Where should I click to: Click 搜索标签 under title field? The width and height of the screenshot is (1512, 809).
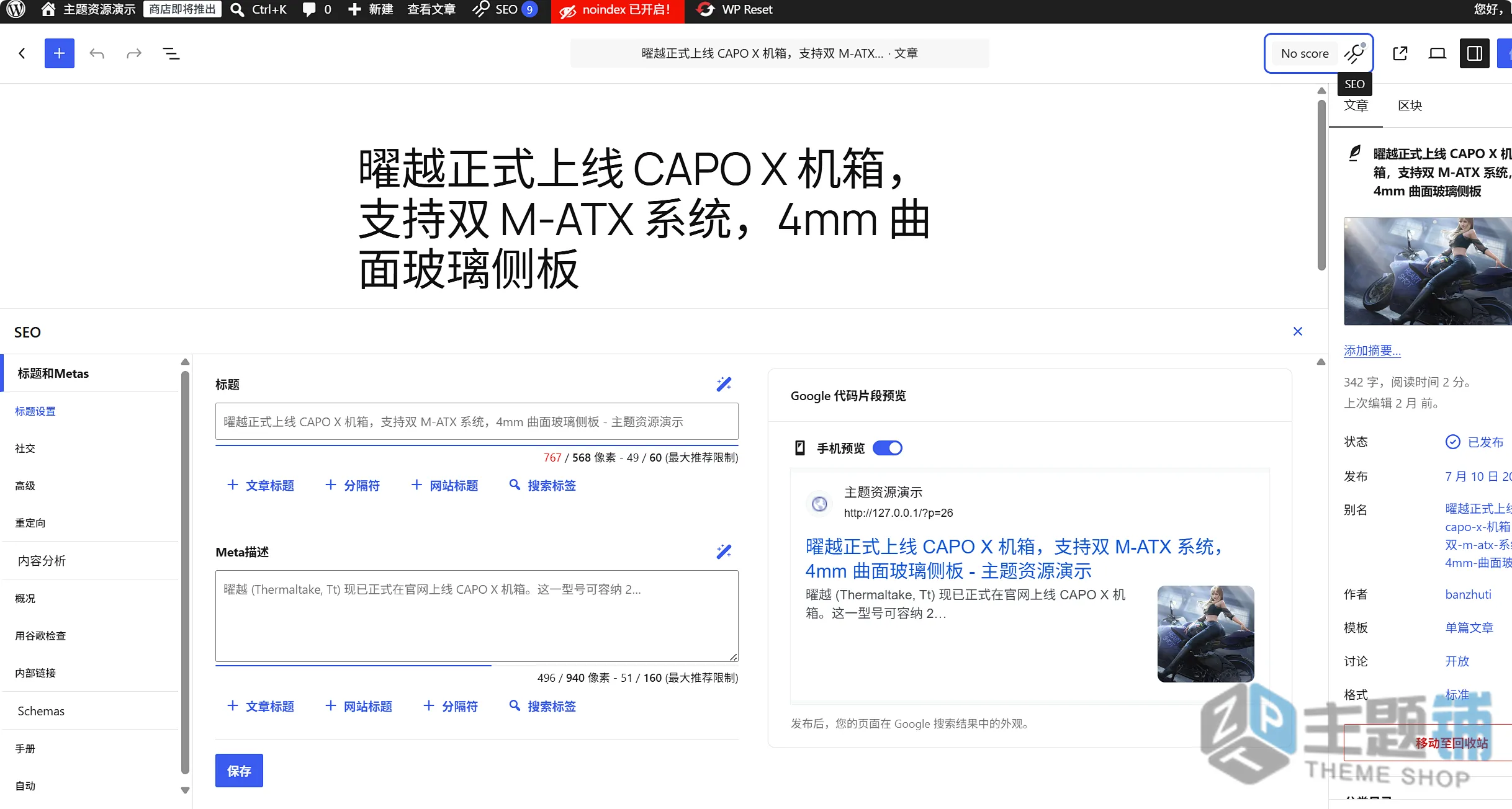pos(542,486)
